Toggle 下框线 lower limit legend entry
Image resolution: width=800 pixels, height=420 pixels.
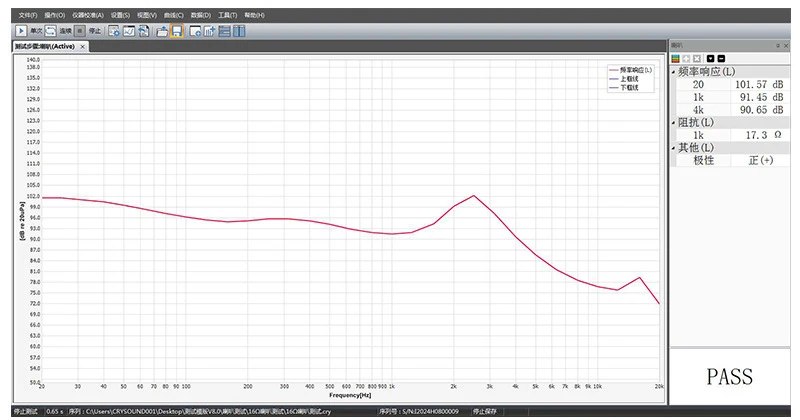(x=629, y=88)
